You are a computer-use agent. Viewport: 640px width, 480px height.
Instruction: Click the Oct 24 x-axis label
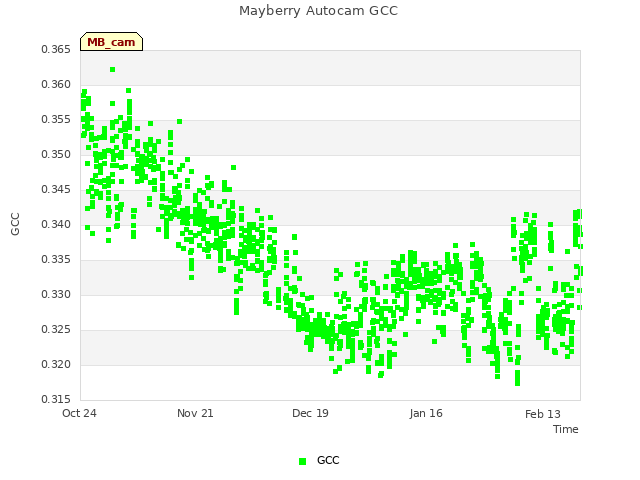79,413
